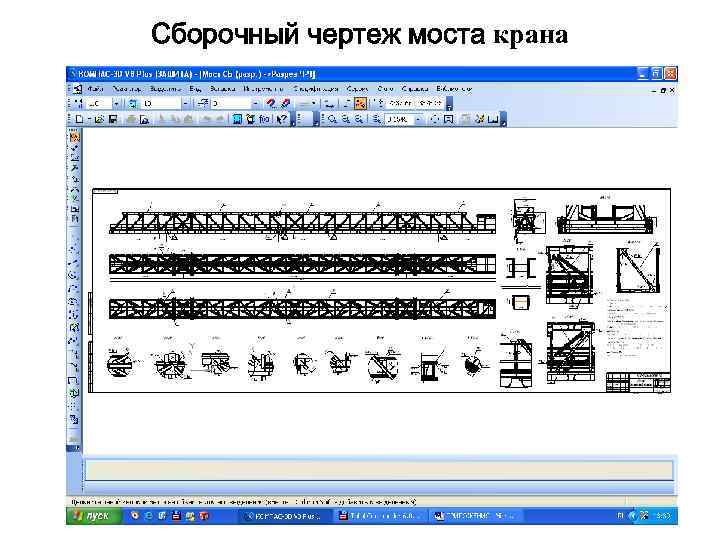The width and height of the screenshot is (720, 540).
Task: Click the Zoom in magnifier icon
Action: pos(346,119)
